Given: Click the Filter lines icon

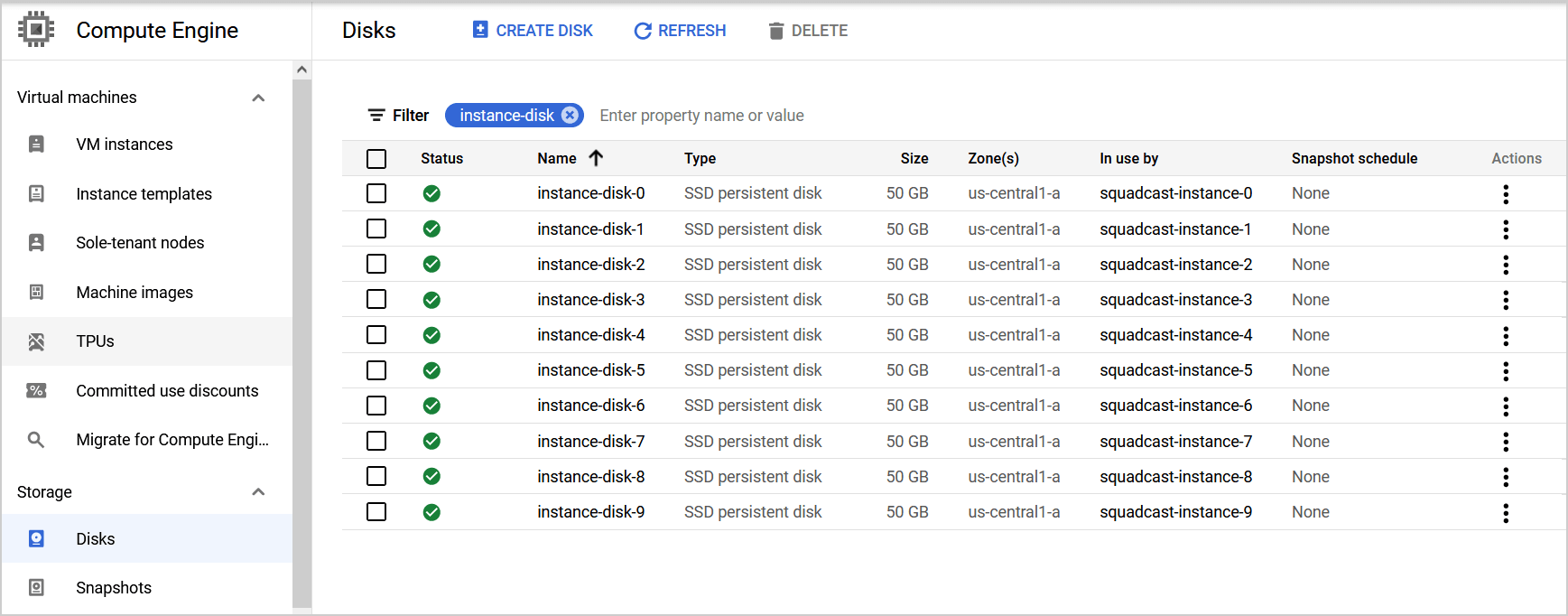Looking at the screenshot, I should (376, 116).
